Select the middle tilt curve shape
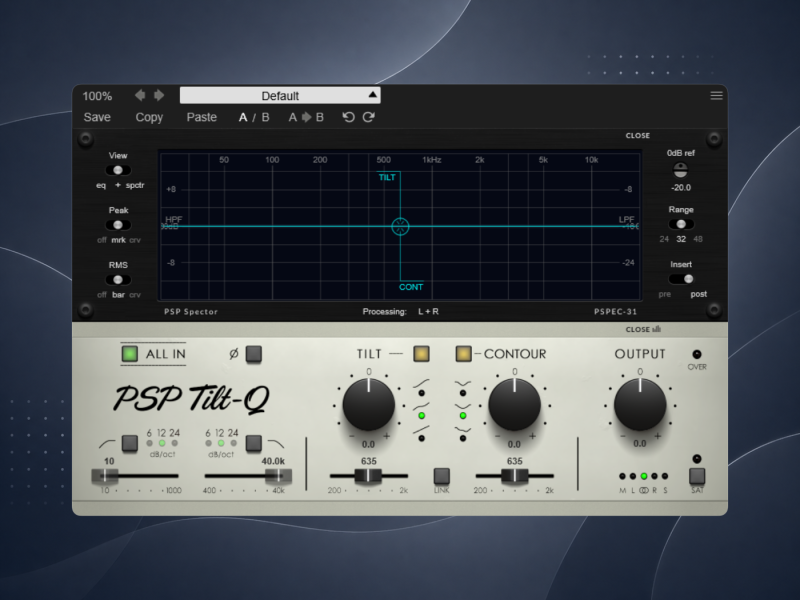Screen dimensions: 800x600 coord(421,416)
